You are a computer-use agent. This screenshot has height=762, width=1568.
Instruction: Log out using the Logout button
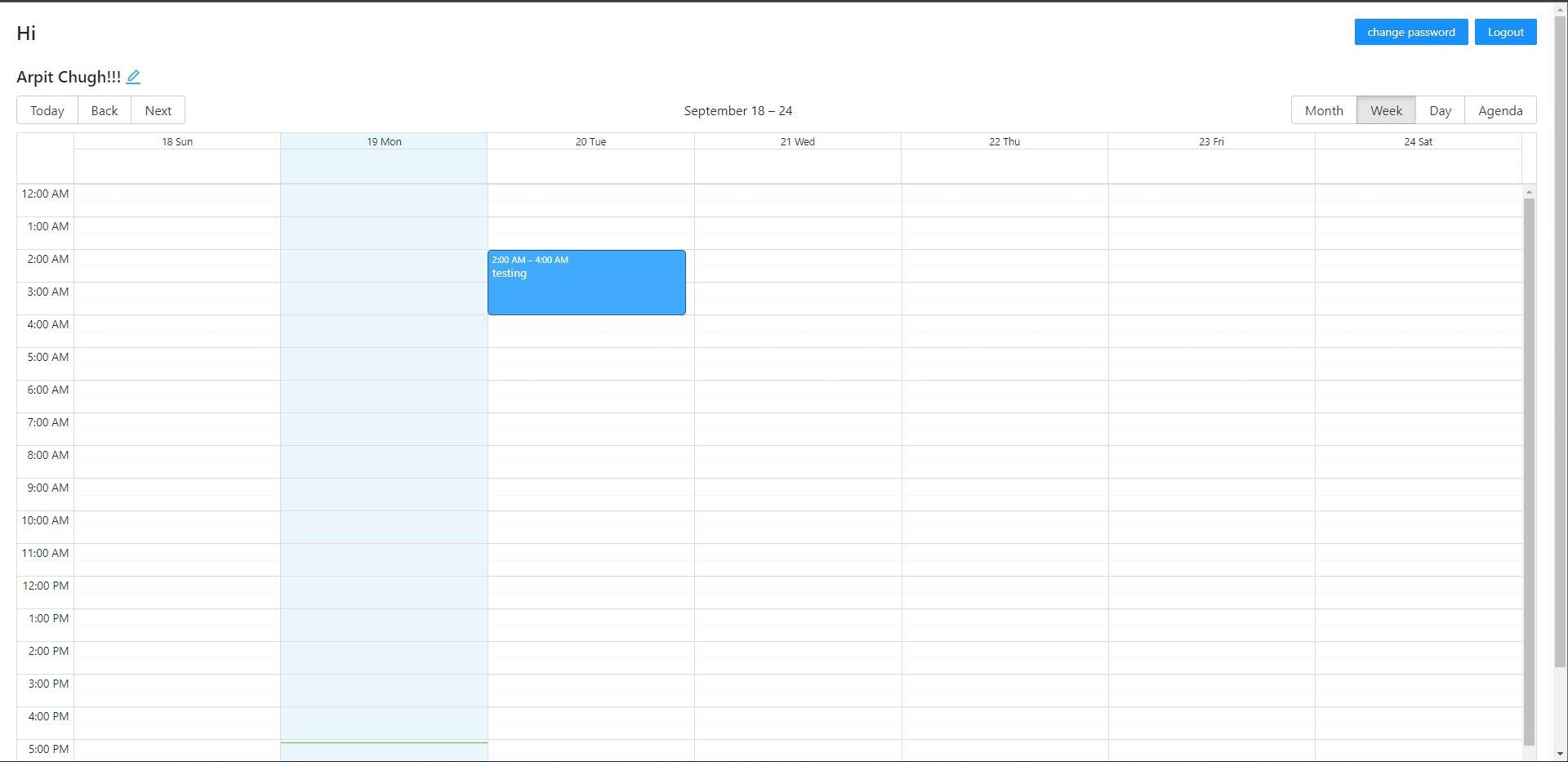pyautogui.click(x=1505, y=32)
